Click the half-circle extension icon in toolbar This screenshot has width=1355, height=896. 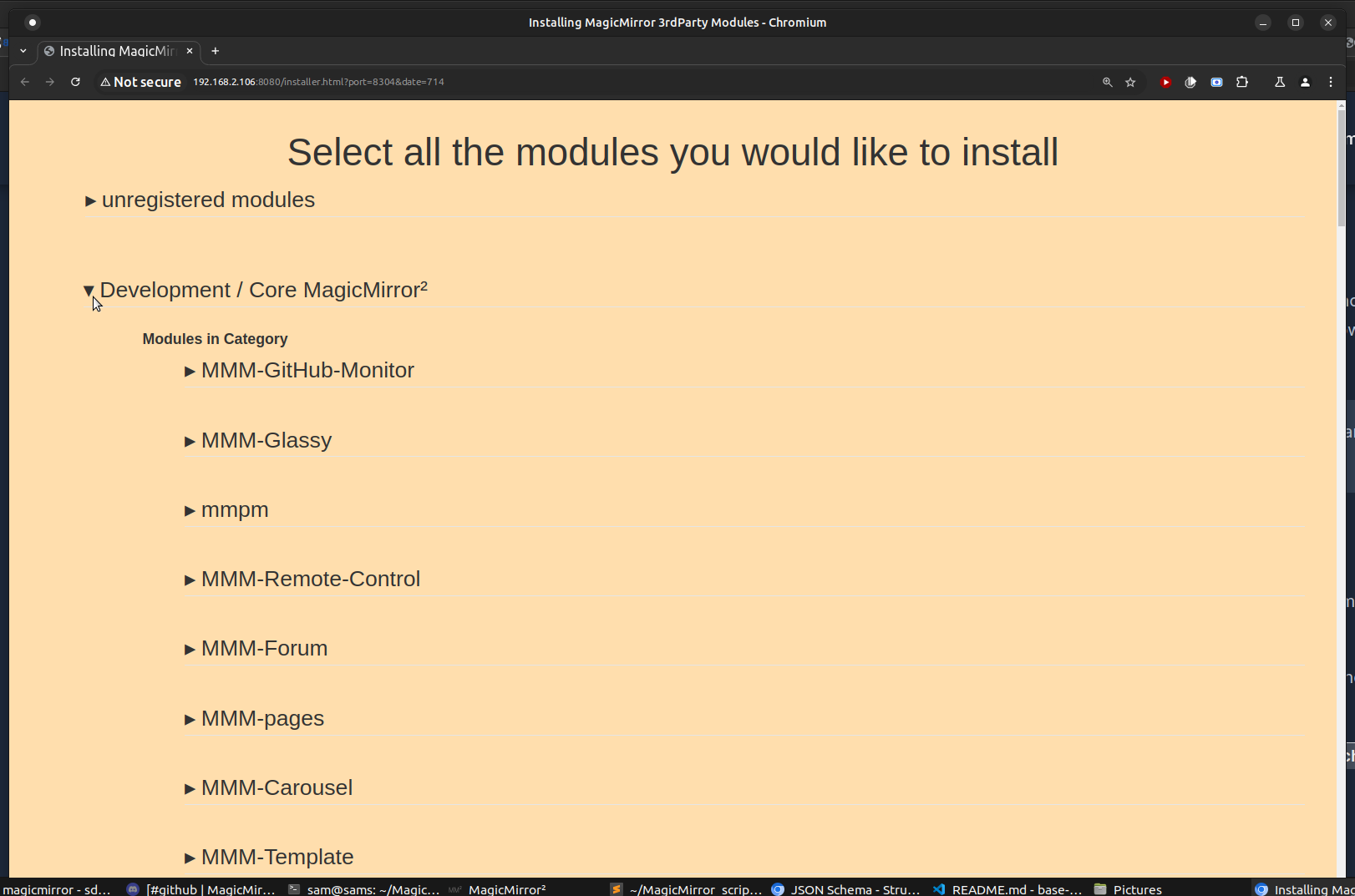(1190, 82)
